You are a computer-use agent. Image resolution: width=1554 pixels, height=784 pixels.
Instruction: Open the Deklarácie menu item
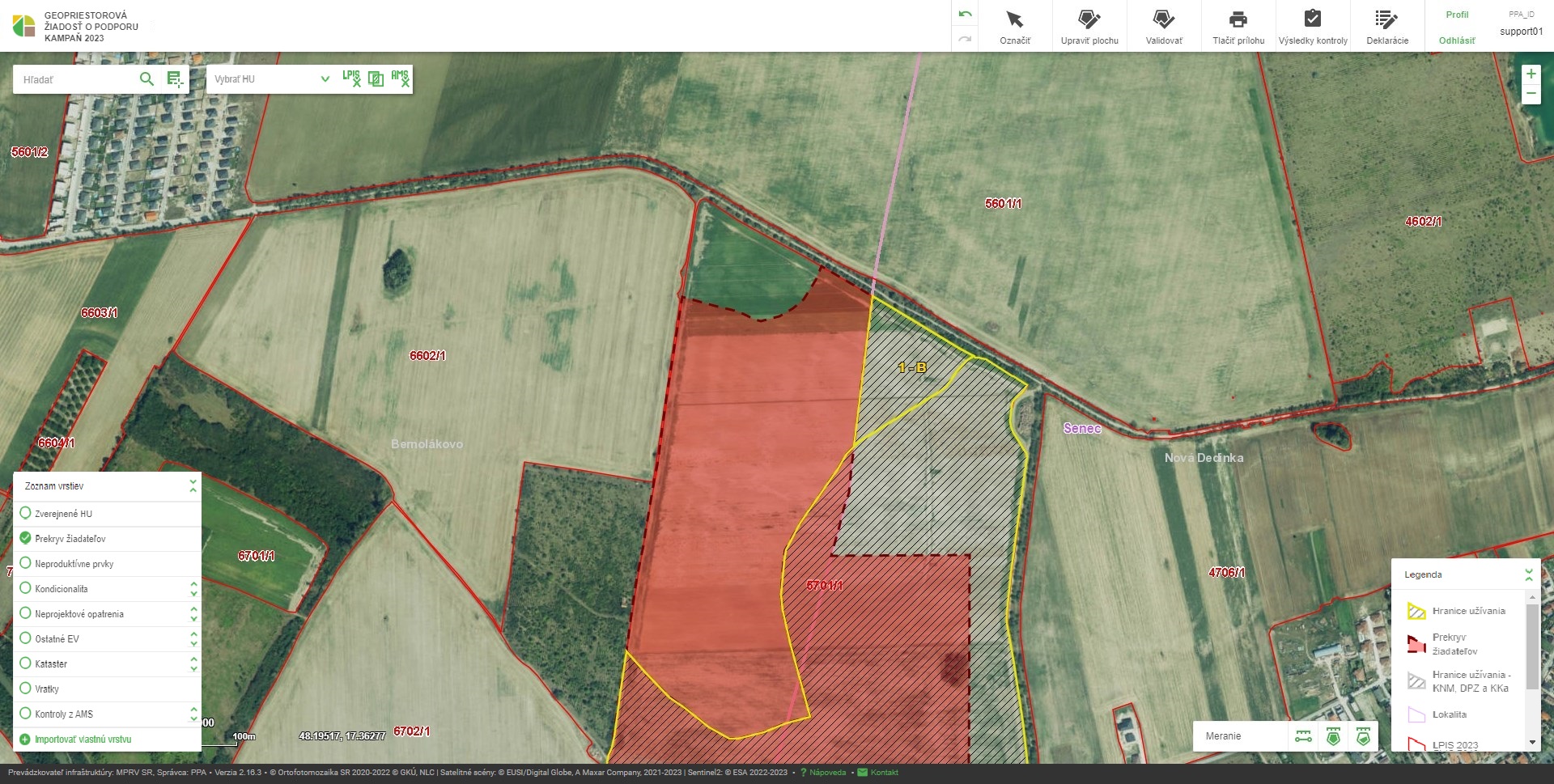pyautogui.click(x=1386, y=26)
